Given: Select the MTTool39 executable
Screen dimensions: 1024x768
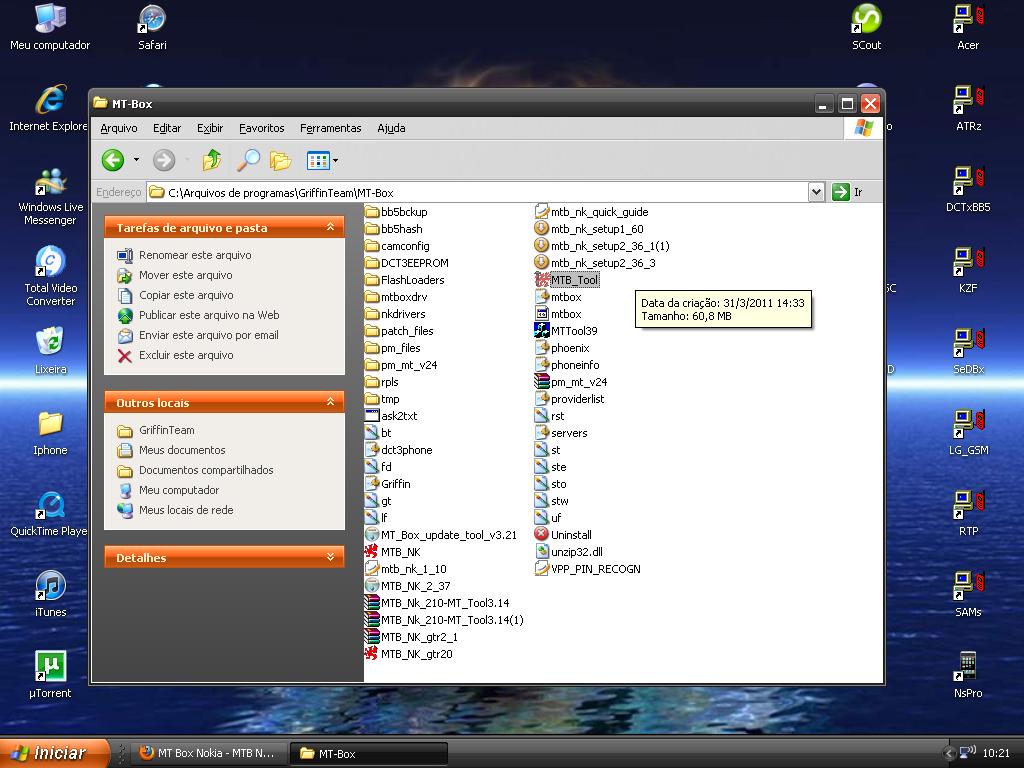Looking at the screenshot, I should (566, 331).
